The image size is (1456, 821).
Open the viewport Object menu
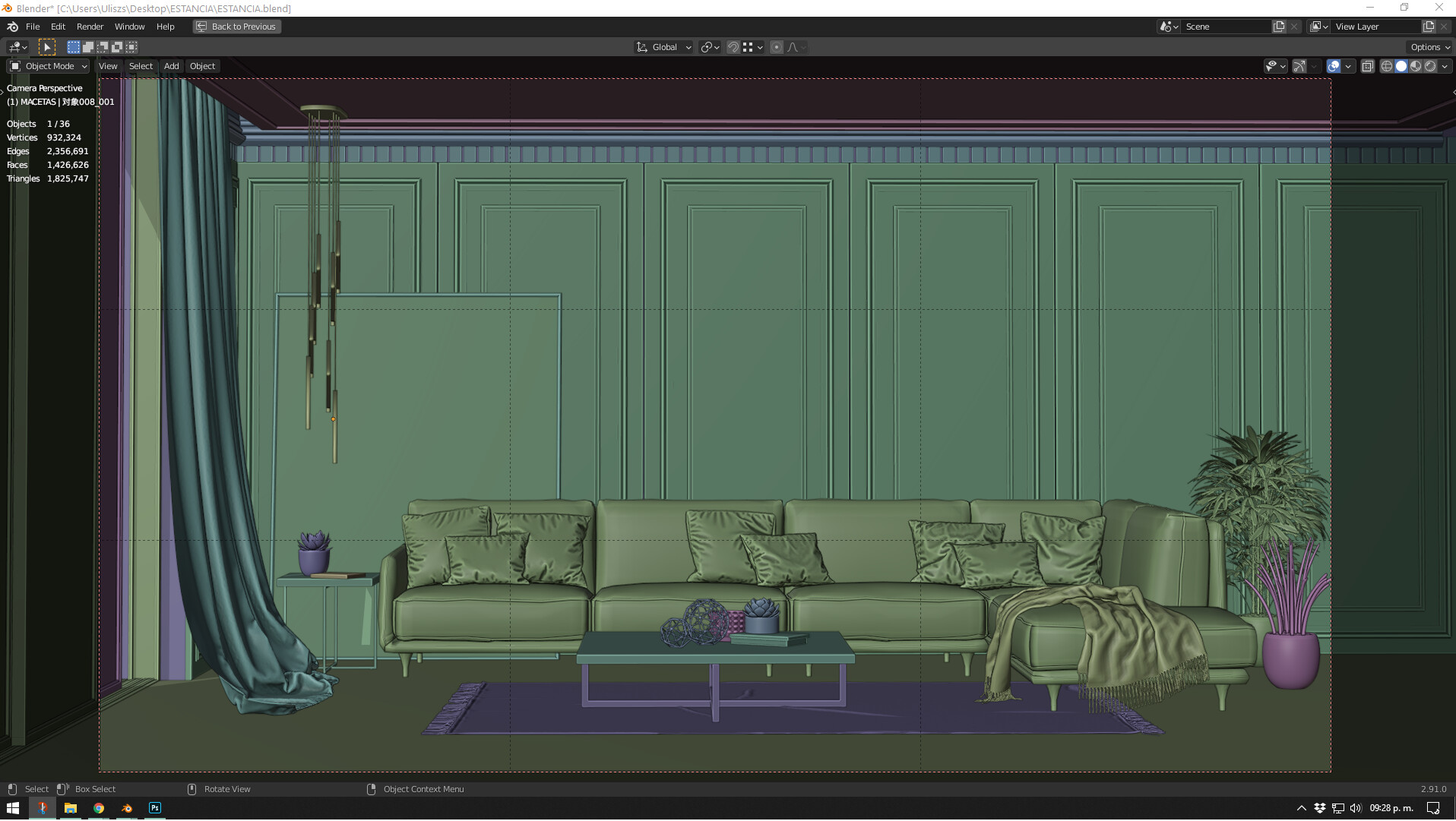point(202,66)
